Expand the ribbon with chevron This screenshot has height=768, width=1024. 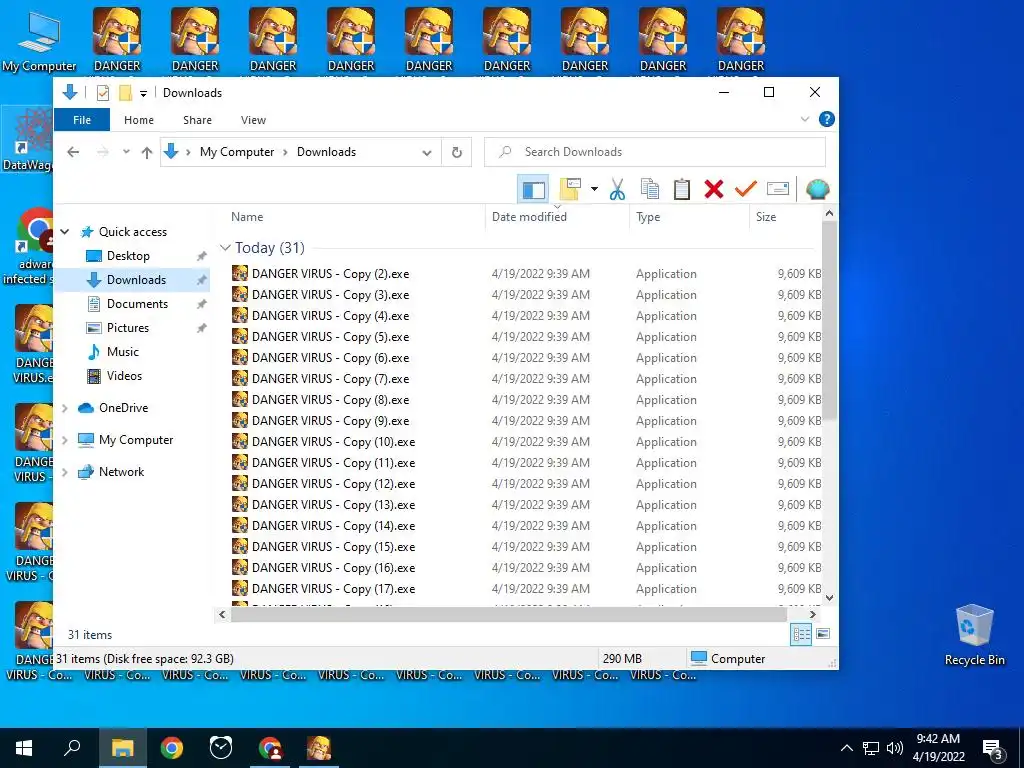point(805,120)
